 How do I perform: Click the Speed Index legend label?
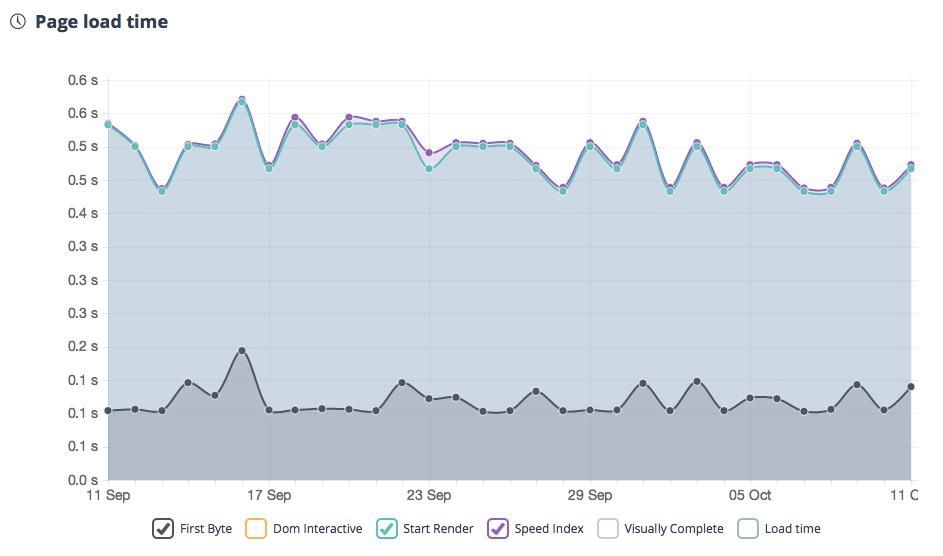[x=549, y=529]
